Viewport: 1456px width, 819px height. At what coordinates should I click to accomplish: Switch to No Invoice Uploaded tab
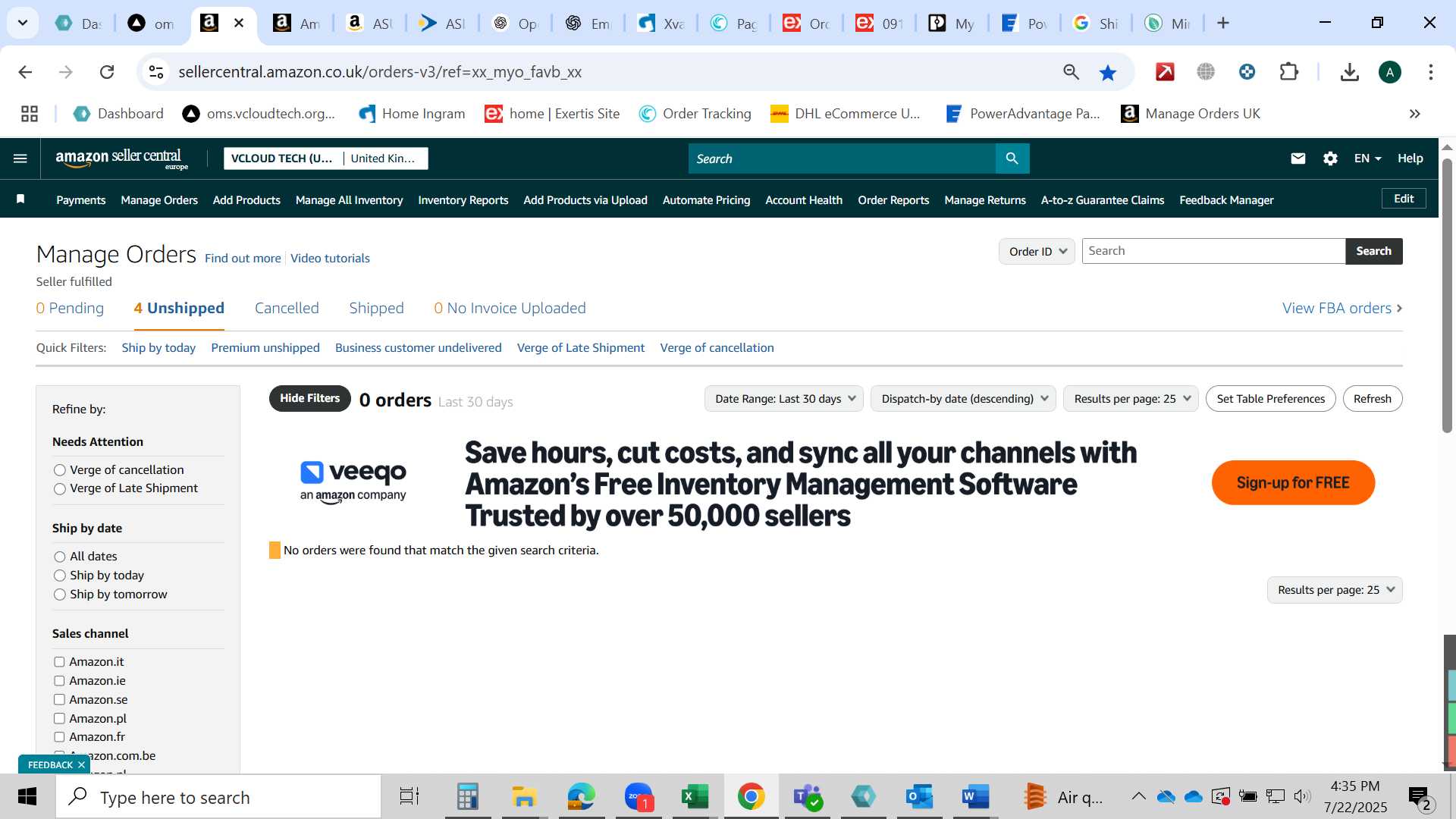coord(510,308)
